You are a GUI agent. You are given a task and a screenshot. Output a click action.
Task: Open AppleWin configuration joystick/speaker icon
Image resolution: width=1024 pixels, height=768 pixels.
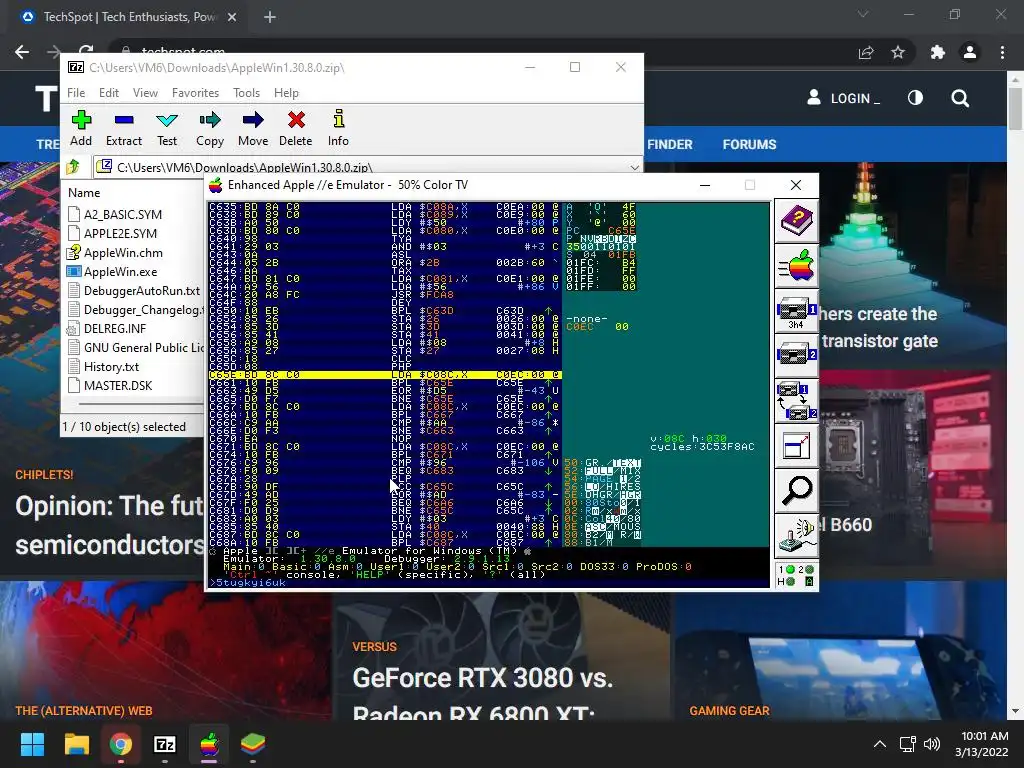(796, 536)
